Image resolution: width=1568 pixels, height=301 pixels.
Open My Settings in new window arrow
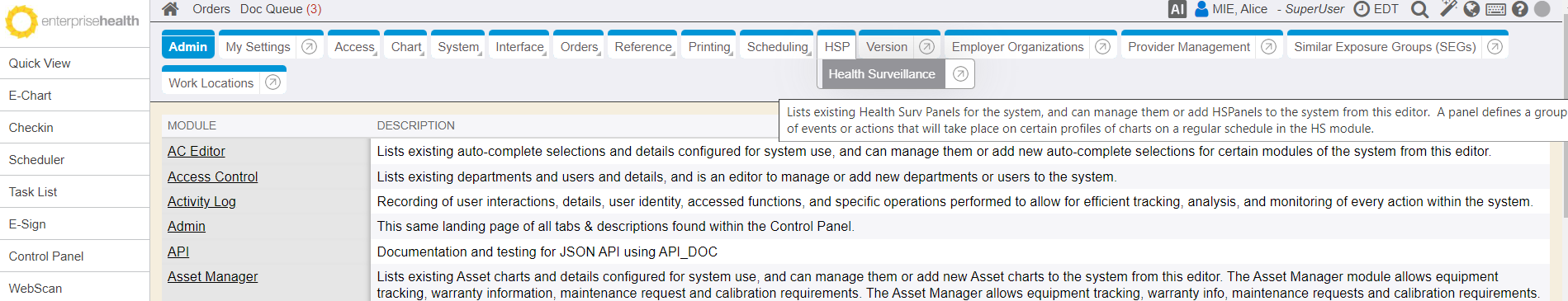pyautogui.click(x=309, y=47)
